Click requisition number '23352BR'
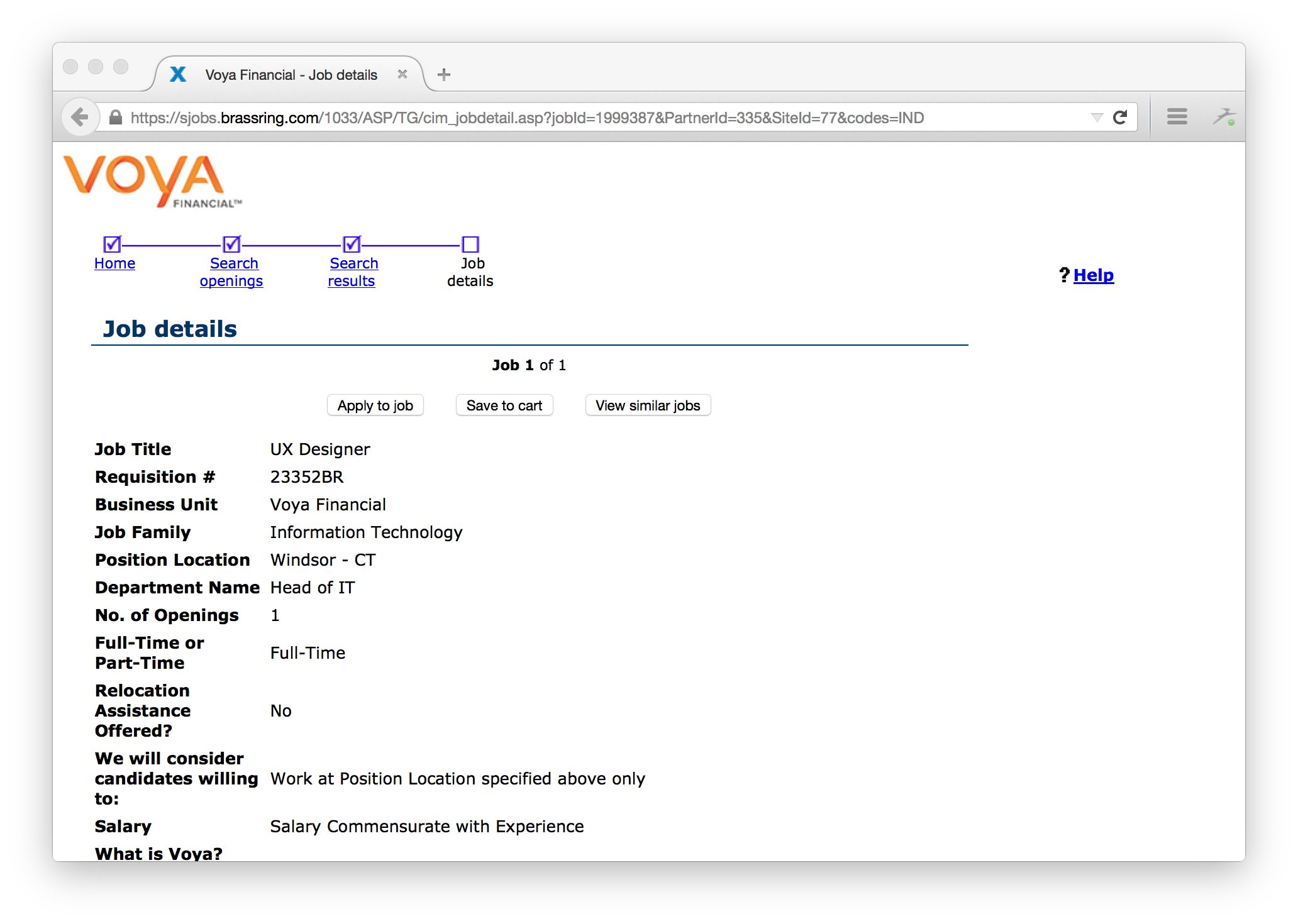The image size is (1298, 924). (307, 477)
